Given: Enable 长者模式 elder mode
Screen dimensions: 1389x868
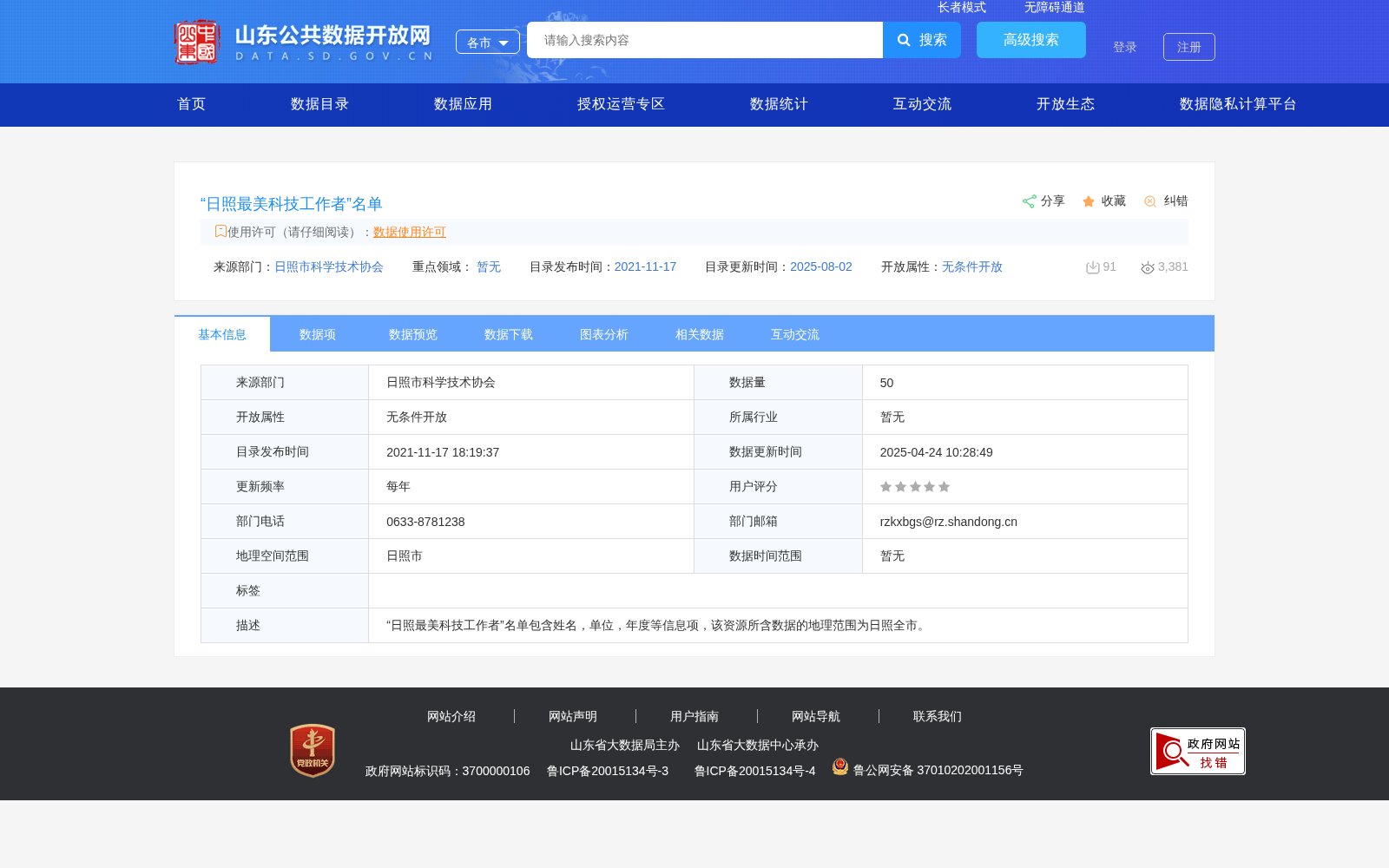Looking at the screenshot, I should [962, 7].
